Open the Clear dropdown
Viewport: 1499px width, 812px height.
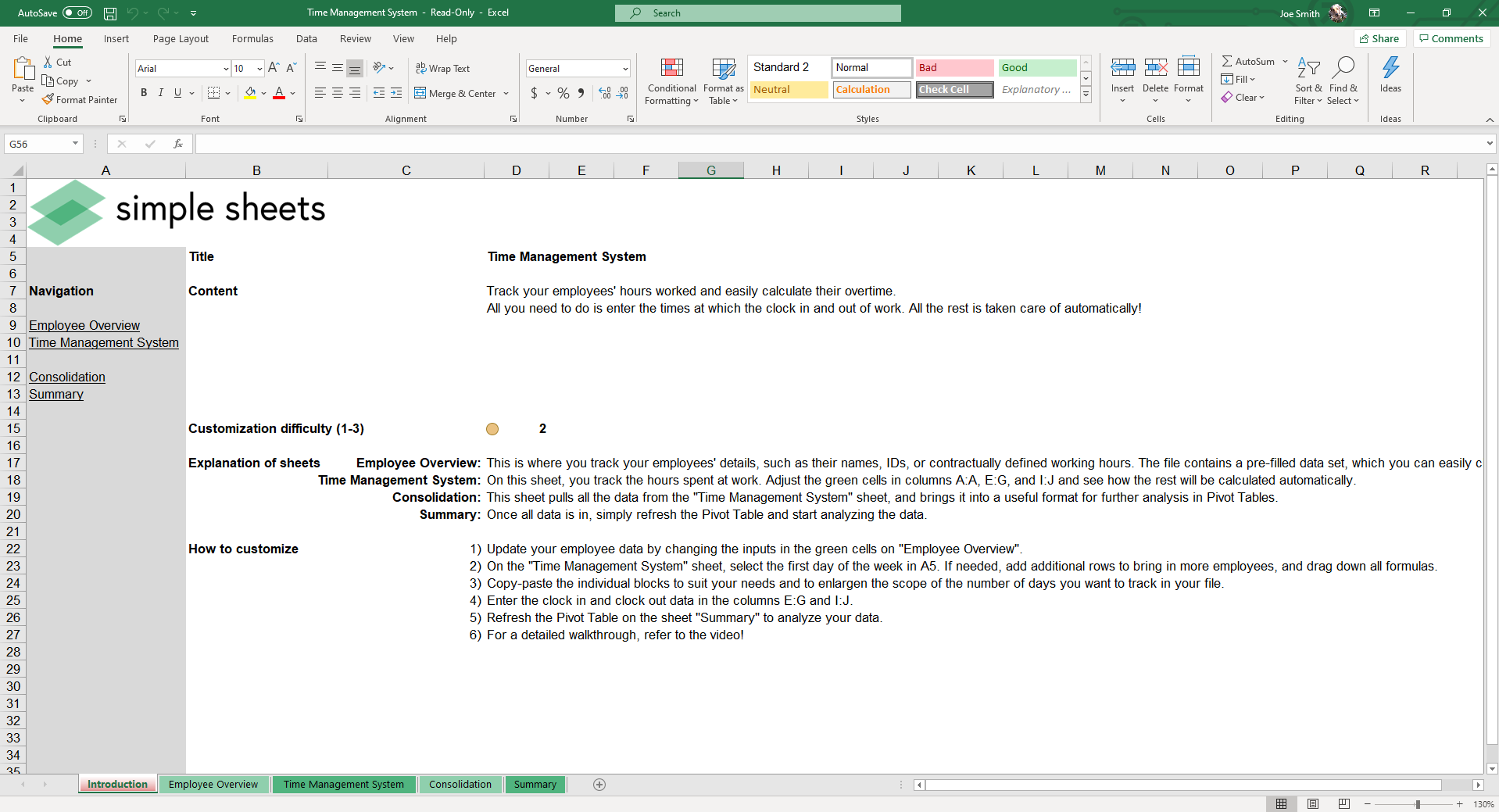pyautogui.click(x=1243, y=98)
